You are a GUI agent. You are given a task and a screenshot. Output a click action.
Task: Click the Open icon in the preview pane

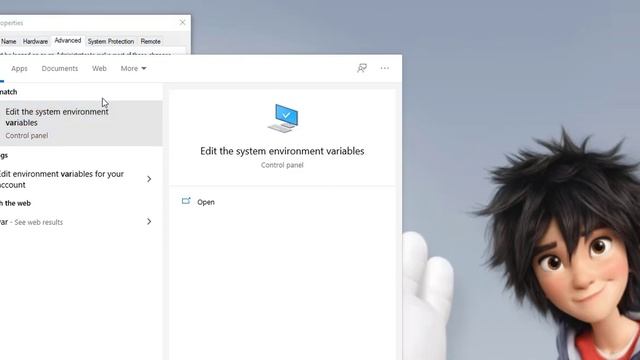pyautogui.click(x=186, y=201)
